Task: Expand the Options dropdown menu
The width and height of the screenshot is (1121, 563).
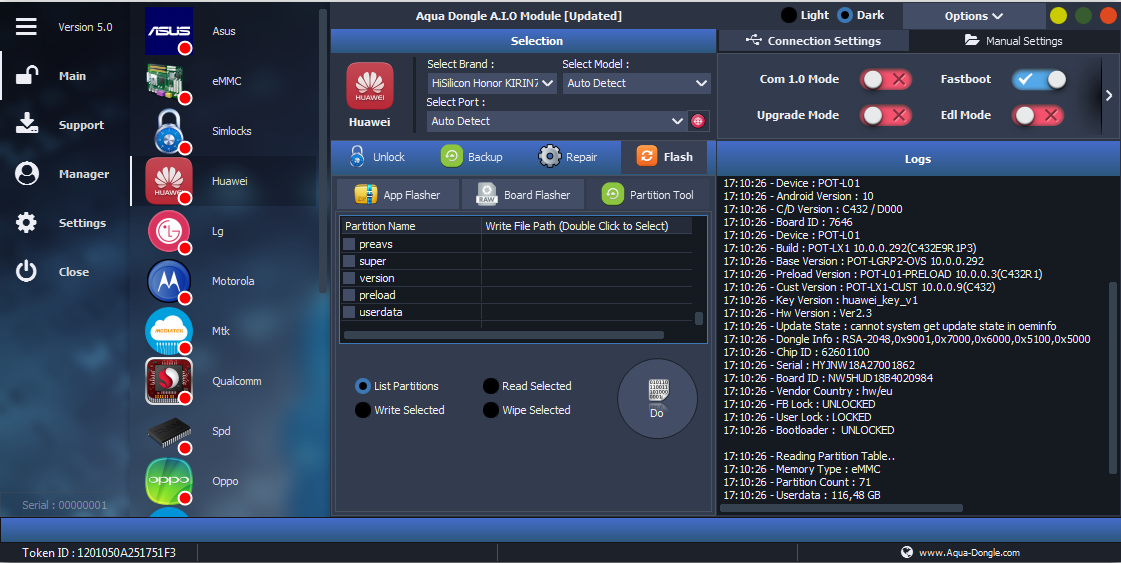Action: [973, 16]
